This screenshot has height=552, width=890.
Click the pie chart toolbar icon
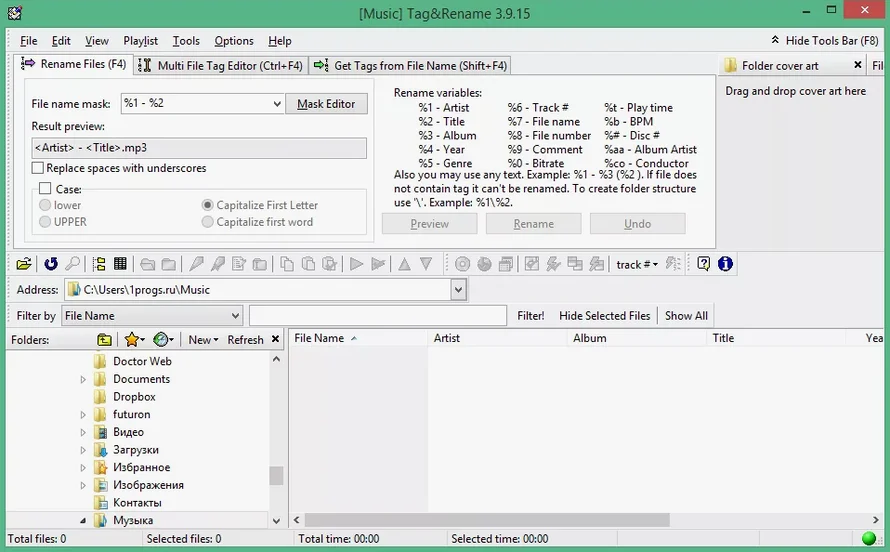point(484,264)
